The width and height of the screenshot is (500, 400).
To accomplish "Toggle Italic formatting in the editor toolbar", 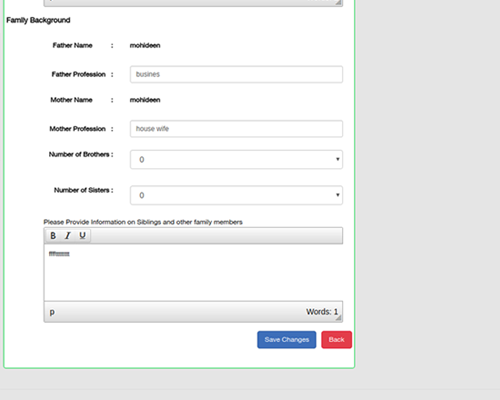I will 68,236.
